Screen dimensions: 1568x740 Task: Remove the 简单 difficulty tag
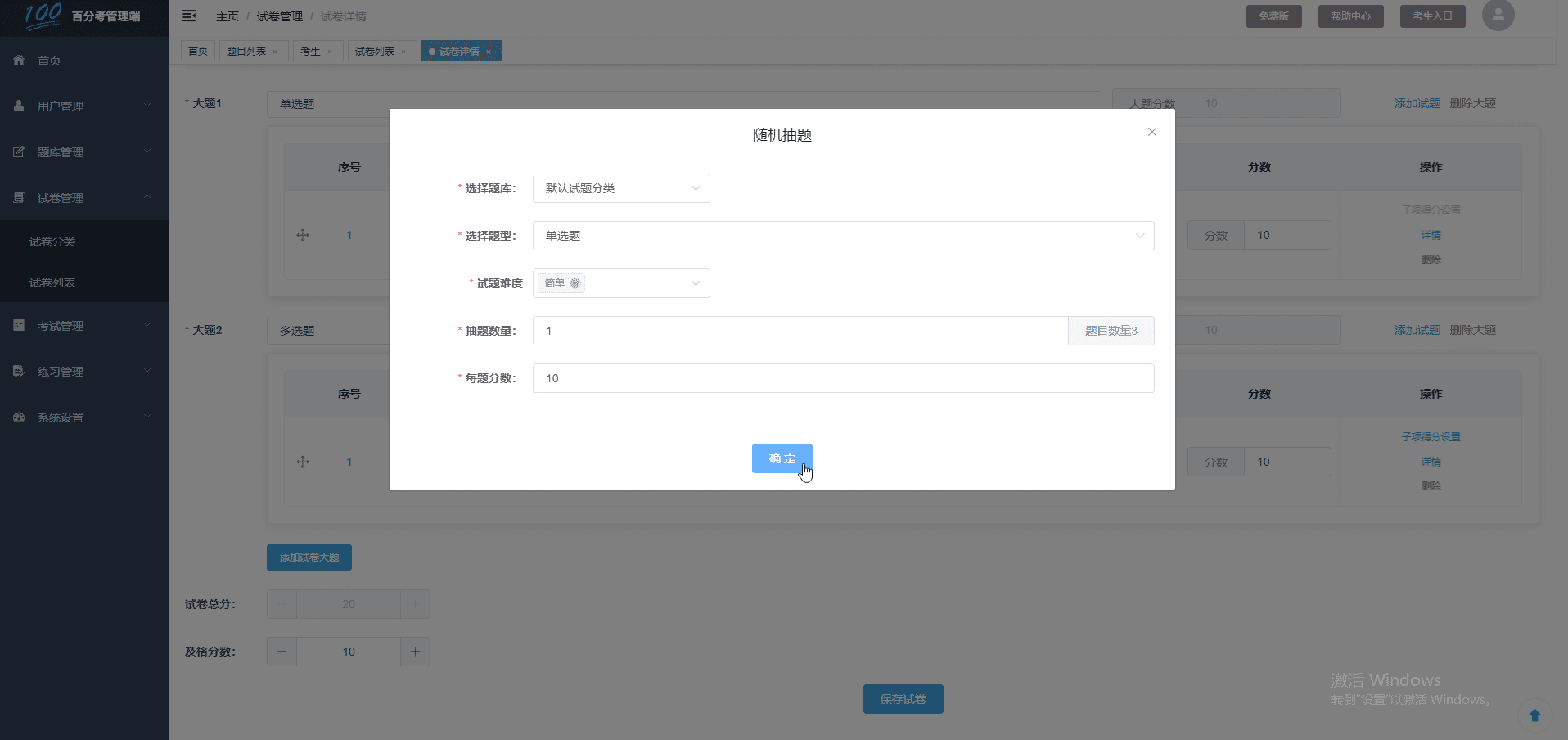click(x=575, y=283)
